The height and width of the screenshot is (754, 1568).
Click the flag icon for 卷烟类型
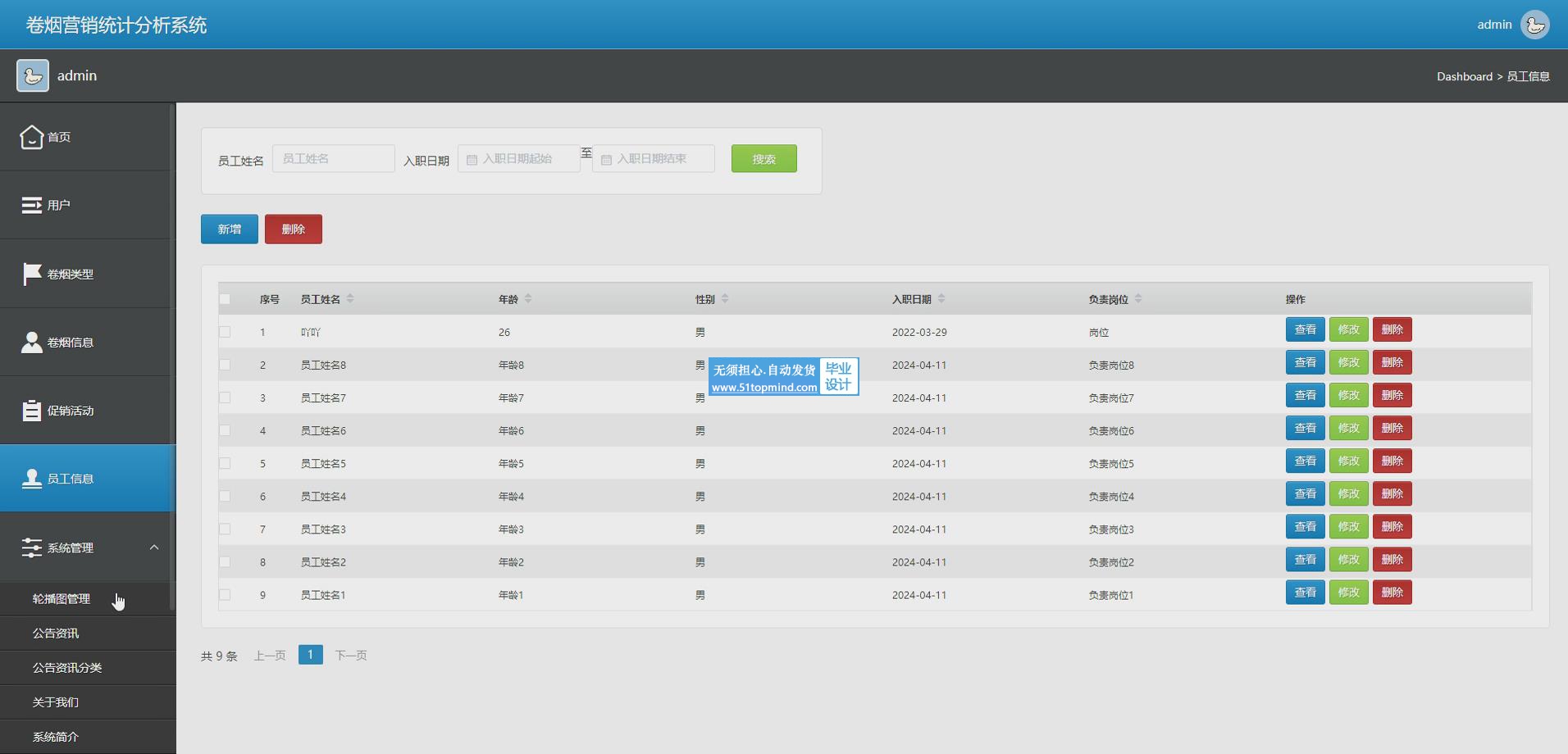click(31, 274)
